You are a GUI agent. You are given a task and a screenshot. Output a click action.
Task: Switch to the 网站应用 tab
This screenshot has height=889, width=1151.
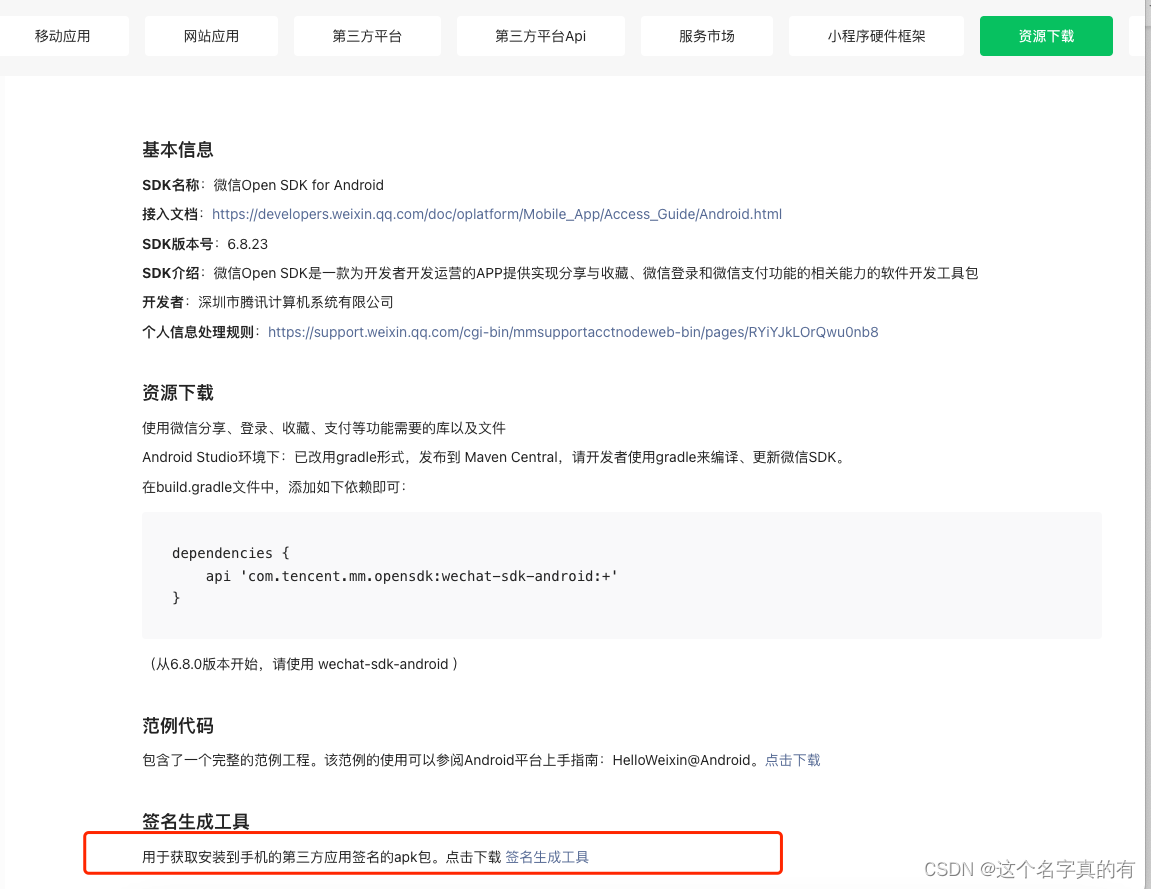211,36
